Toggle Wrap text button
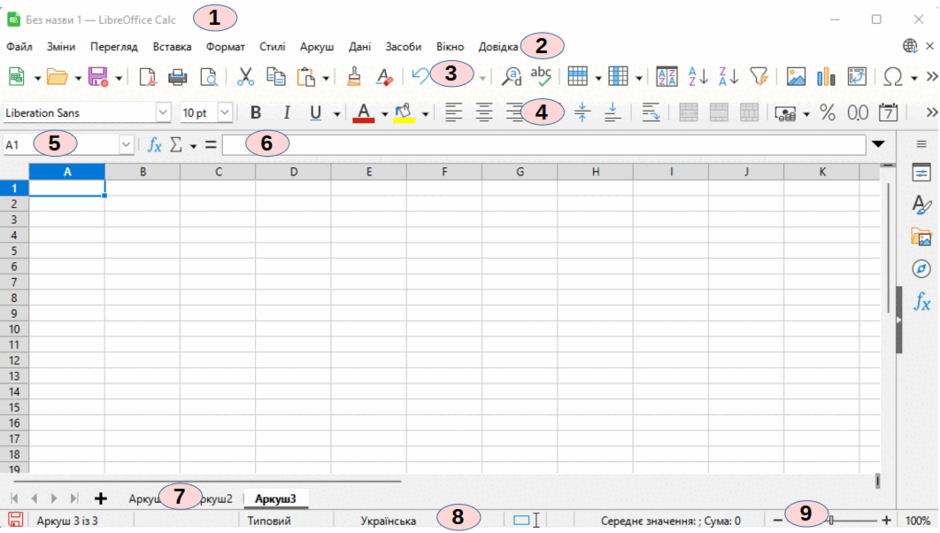The height and width of the screenshot is (533, 940). coord(650,113)
